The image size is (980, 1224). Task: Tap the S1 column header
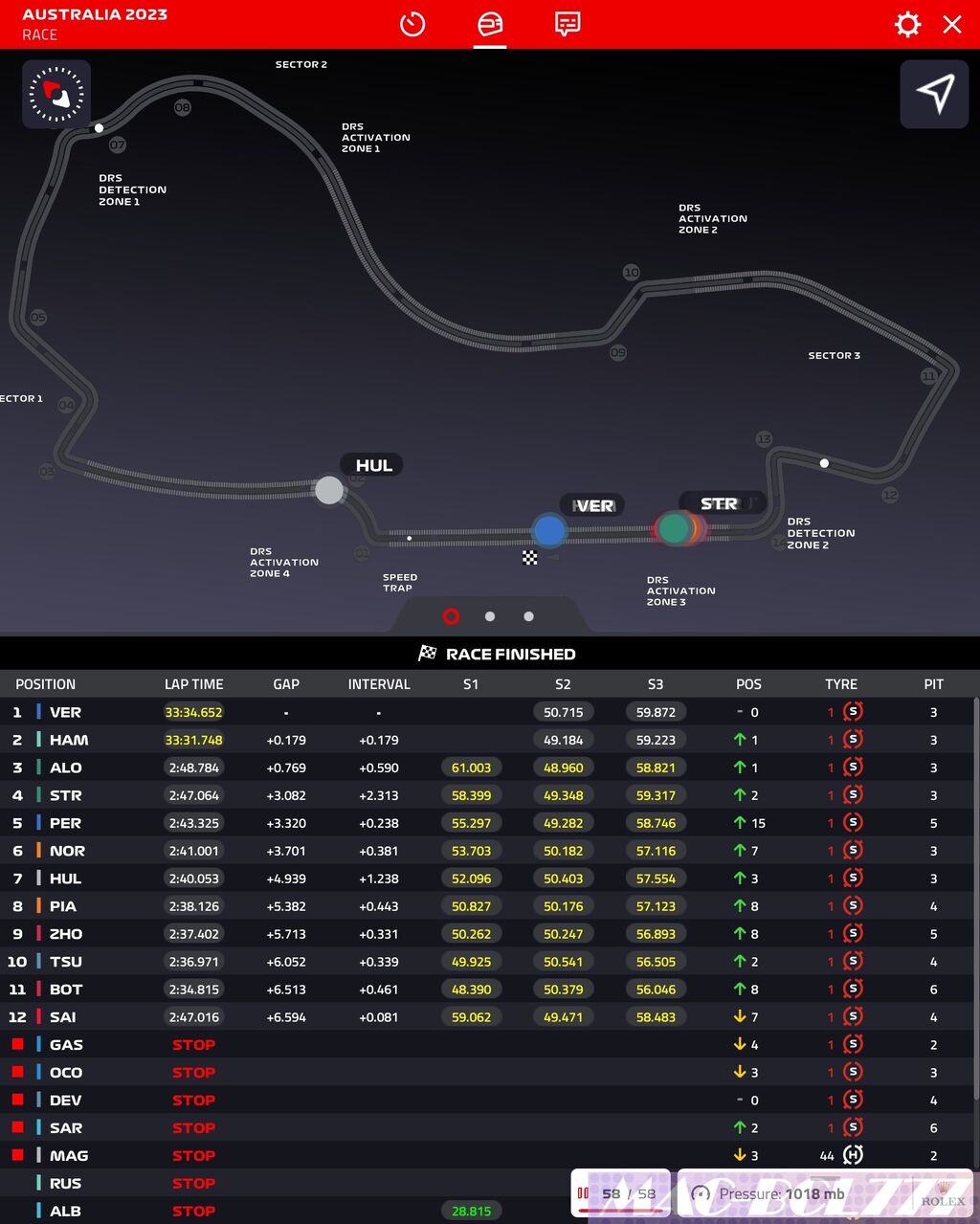(471, 684)
